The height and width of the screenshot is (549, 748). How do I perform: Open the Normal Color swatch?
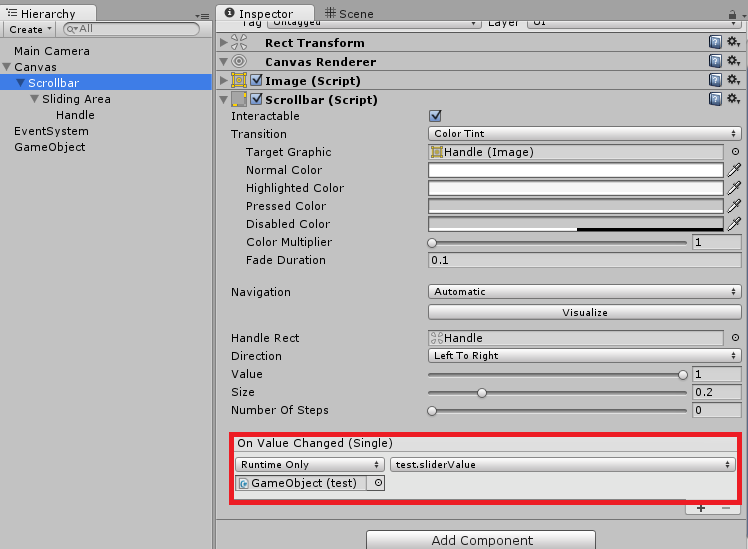[x=576, y=170]
